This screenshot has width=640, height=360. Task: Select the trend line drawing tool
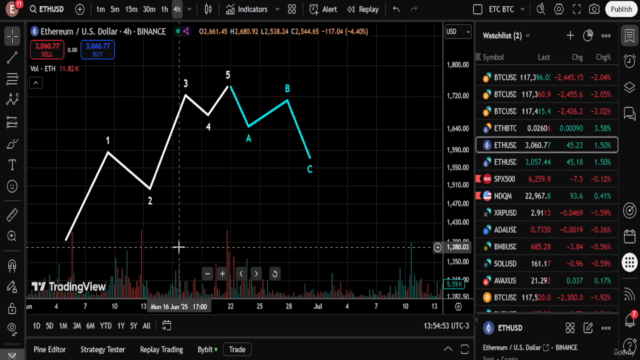coord(12,58)
